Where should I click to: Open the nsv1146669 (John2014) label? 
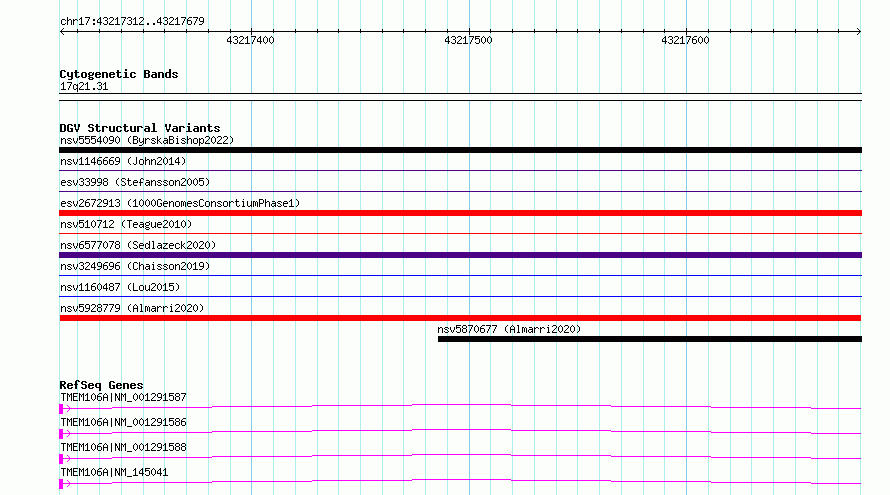(123, 161)
